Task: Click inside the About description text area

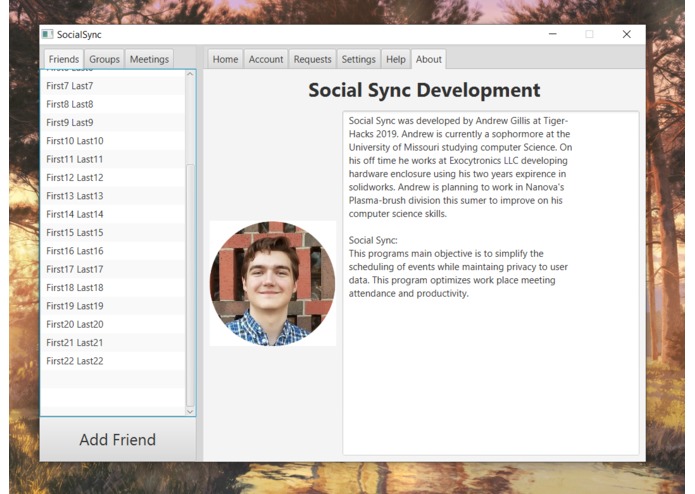Action: [491, 284]
